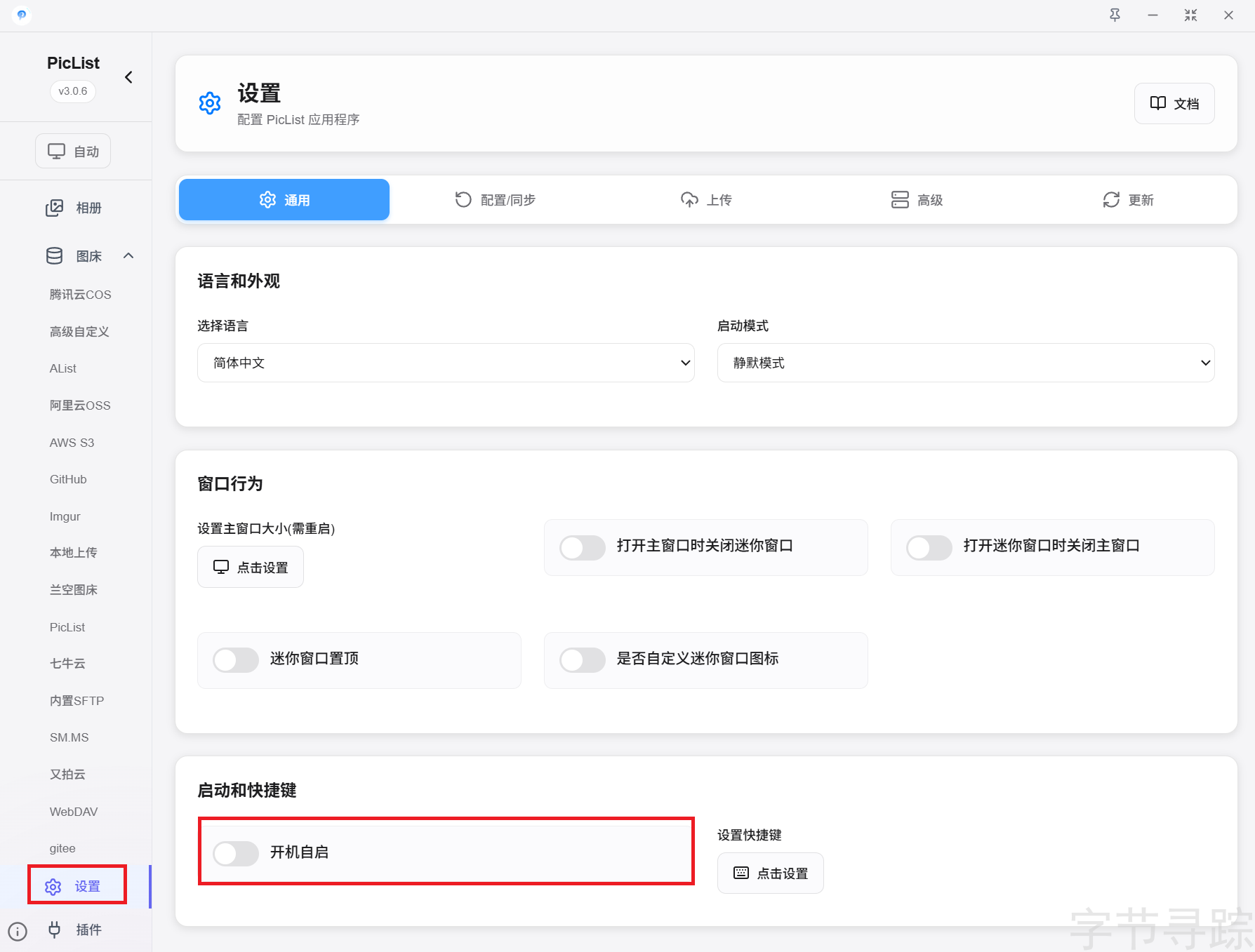Enable 开机自启 switch
Screen dimensions: 1255x952
(236, 854)
